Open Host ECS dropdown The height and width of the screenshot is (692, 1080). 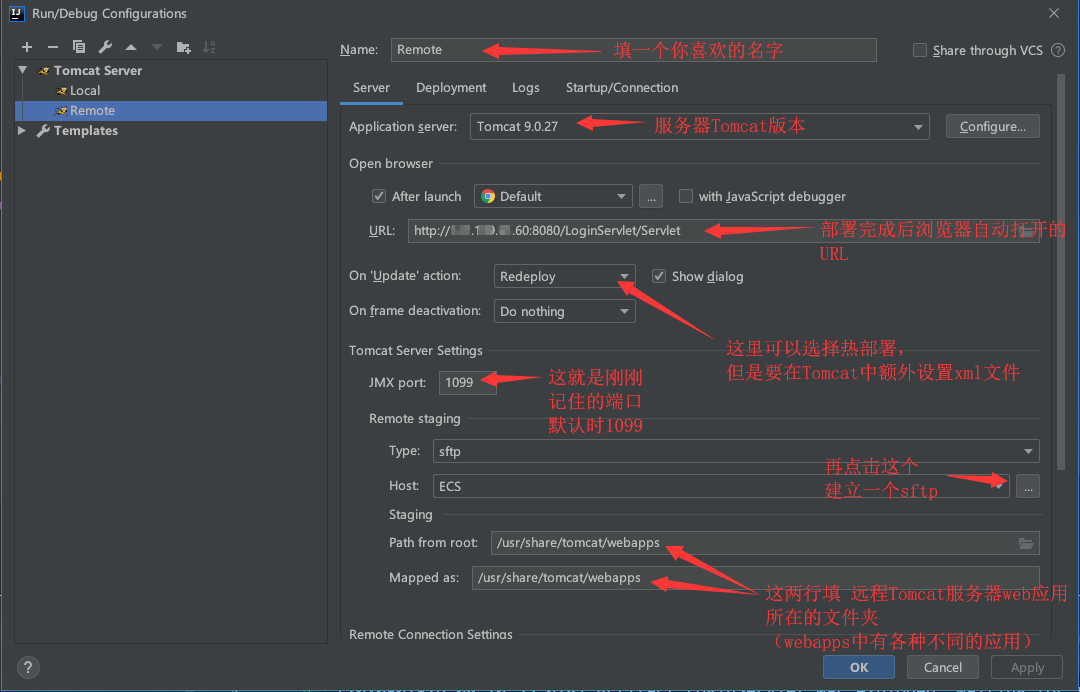click(x=720, y=487)
